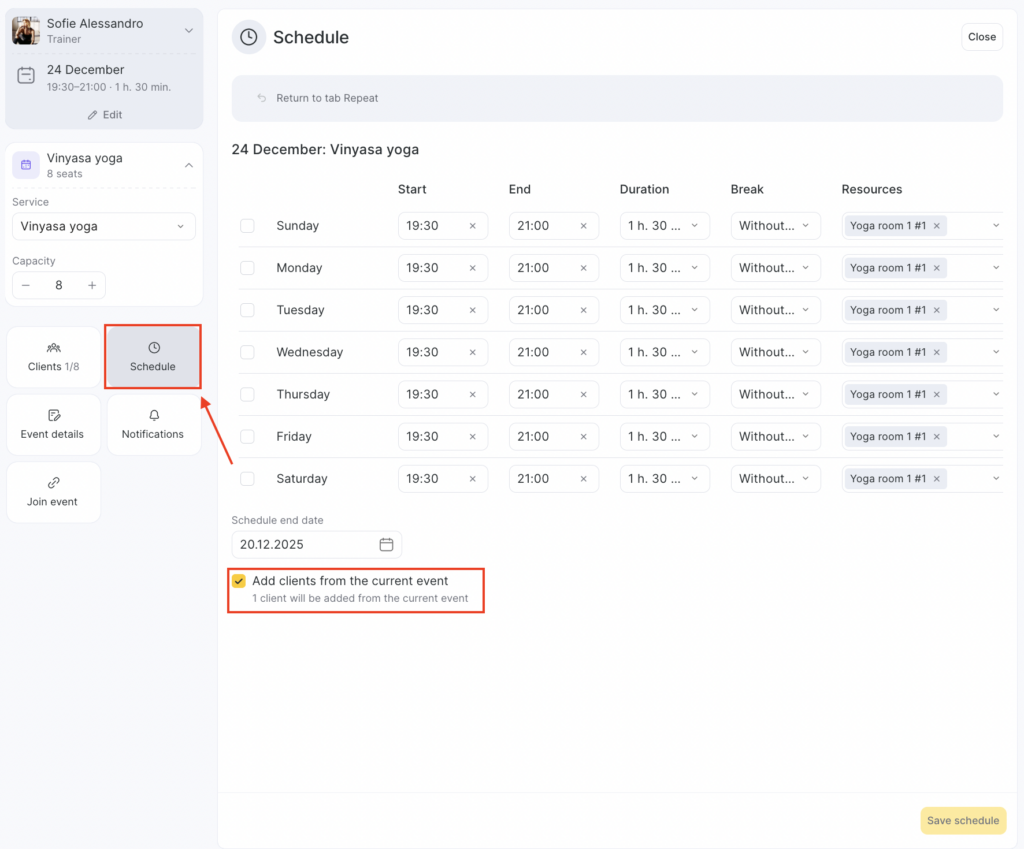
Task: Clear the Monday end time with x icon
Action: point(584,268)
